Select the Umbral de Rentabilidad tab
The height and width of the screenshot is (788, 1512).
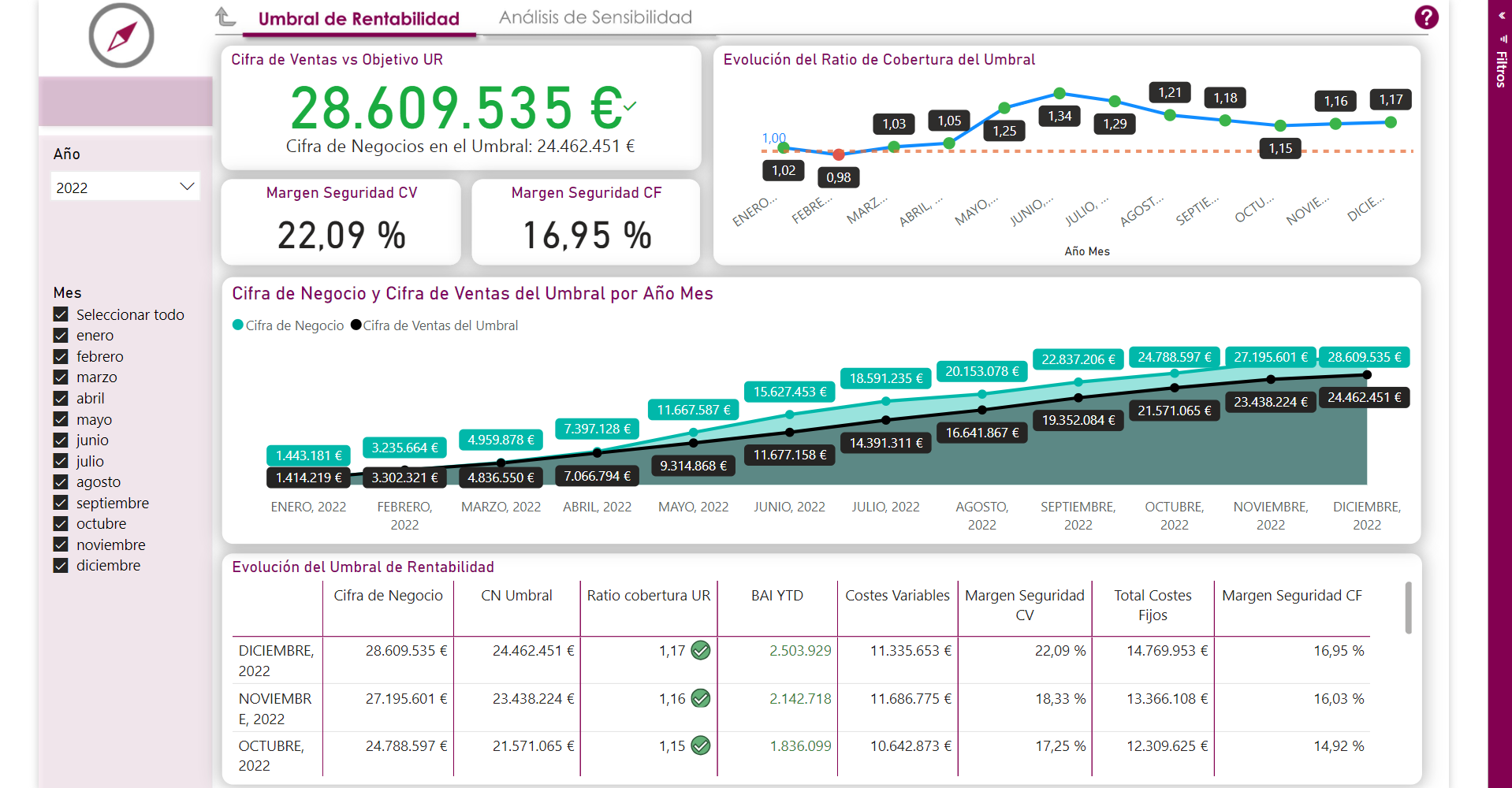359,19
